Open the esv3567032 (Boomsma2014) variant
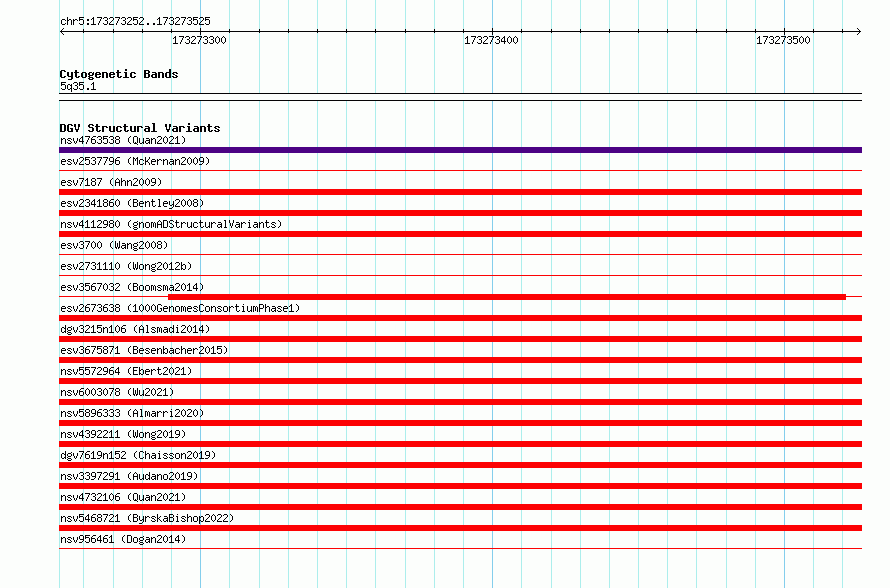 (x=132, y=287)
